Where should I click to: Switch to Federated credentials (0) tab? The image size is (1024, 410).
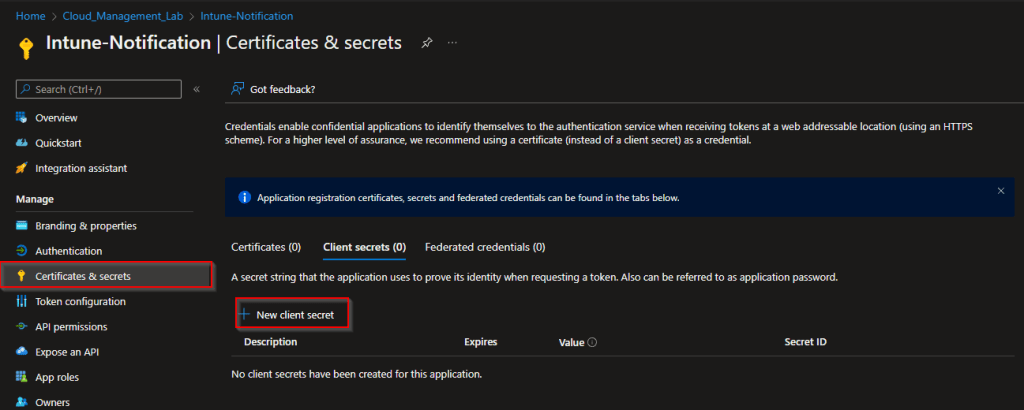(484, 246)
